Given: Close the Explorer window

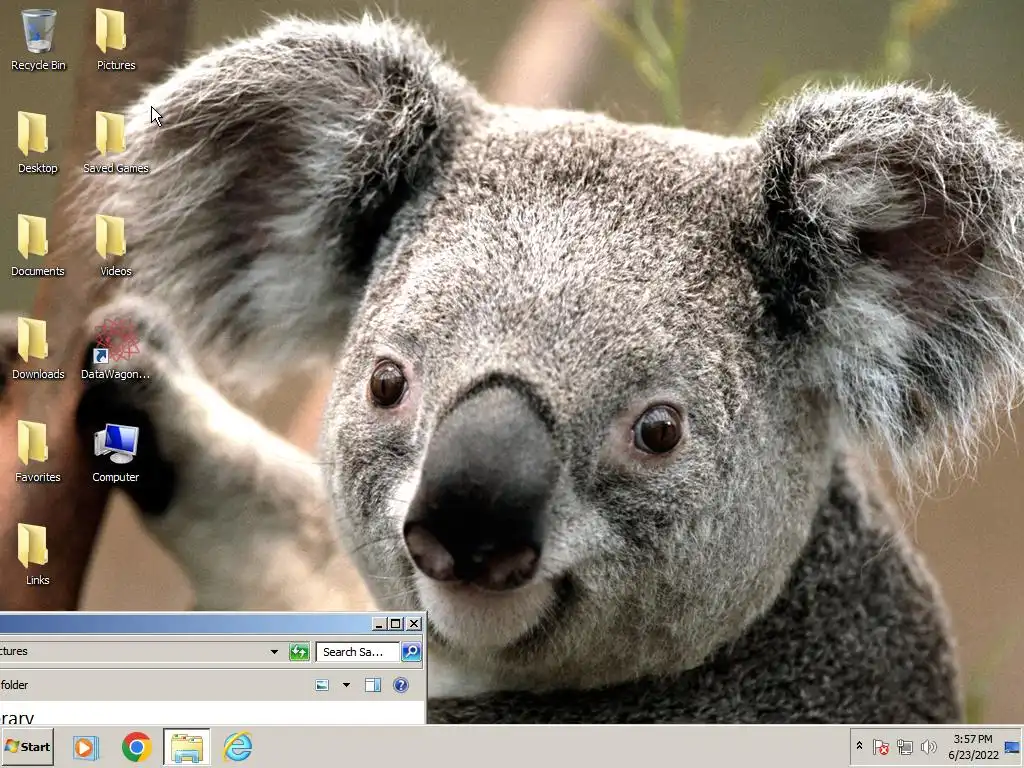Looking at the screenshot, I should coord(414,624).
